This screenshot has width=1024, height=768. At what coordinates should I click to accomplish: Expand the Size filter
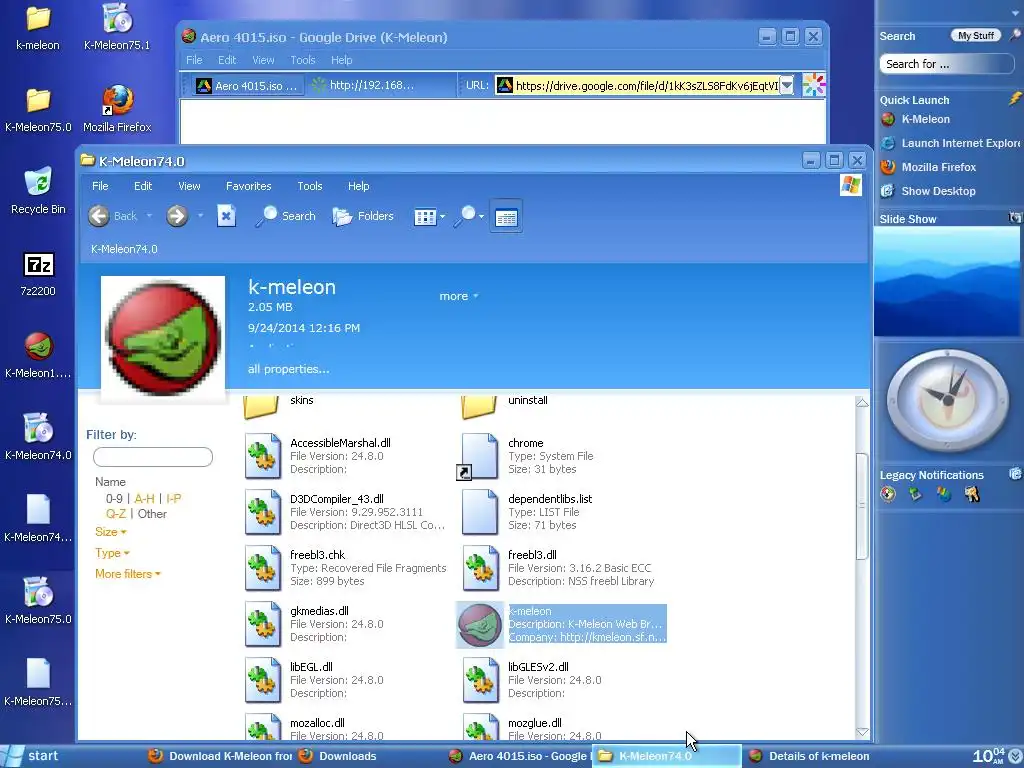tap(110, 532)
